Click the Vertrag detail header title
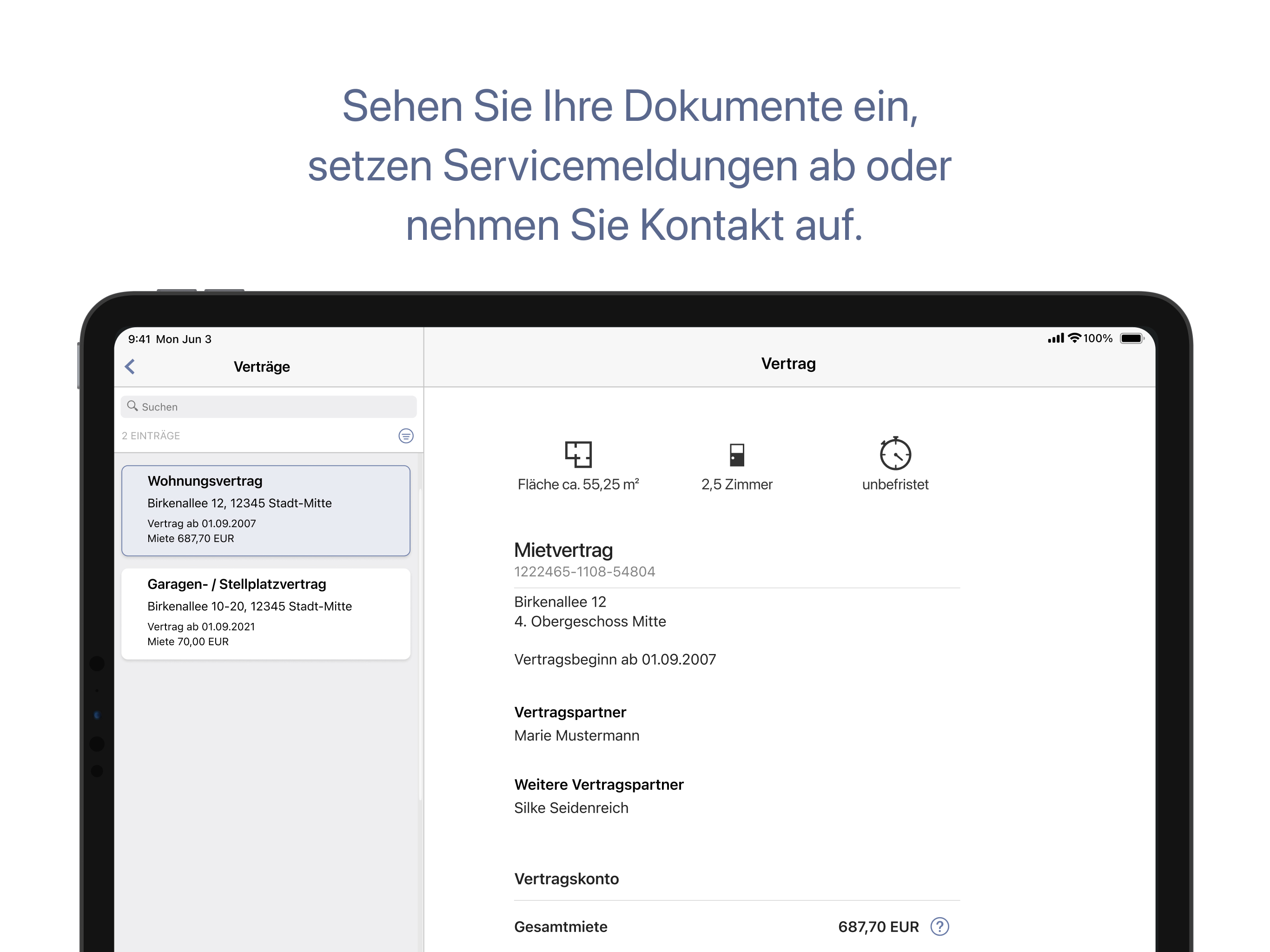 click(788, 364)
